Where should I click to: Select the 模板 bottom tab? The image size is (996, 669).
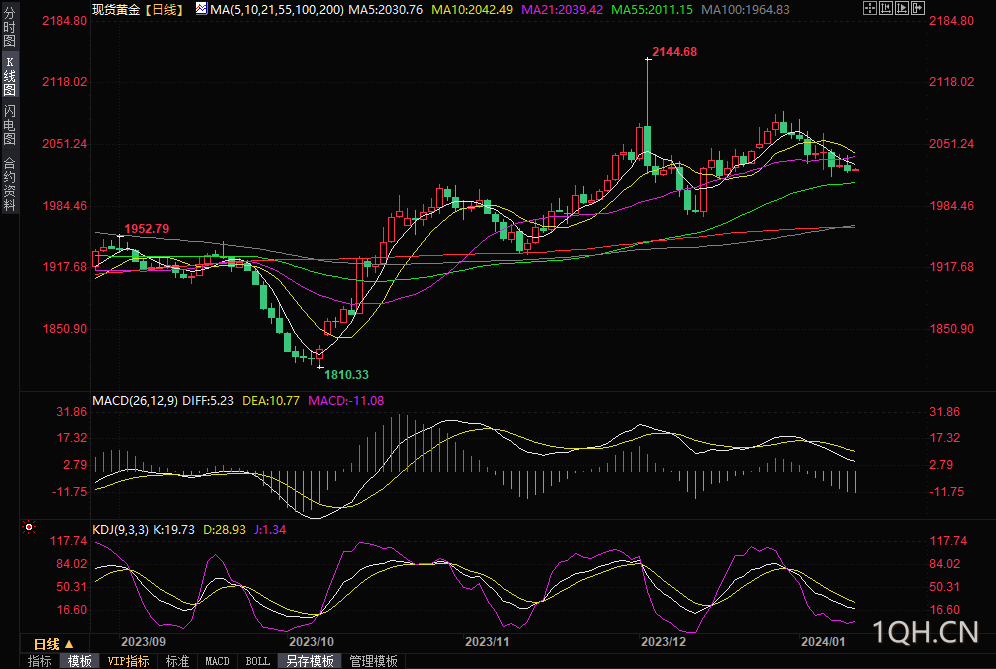click(x=79, y=661)
